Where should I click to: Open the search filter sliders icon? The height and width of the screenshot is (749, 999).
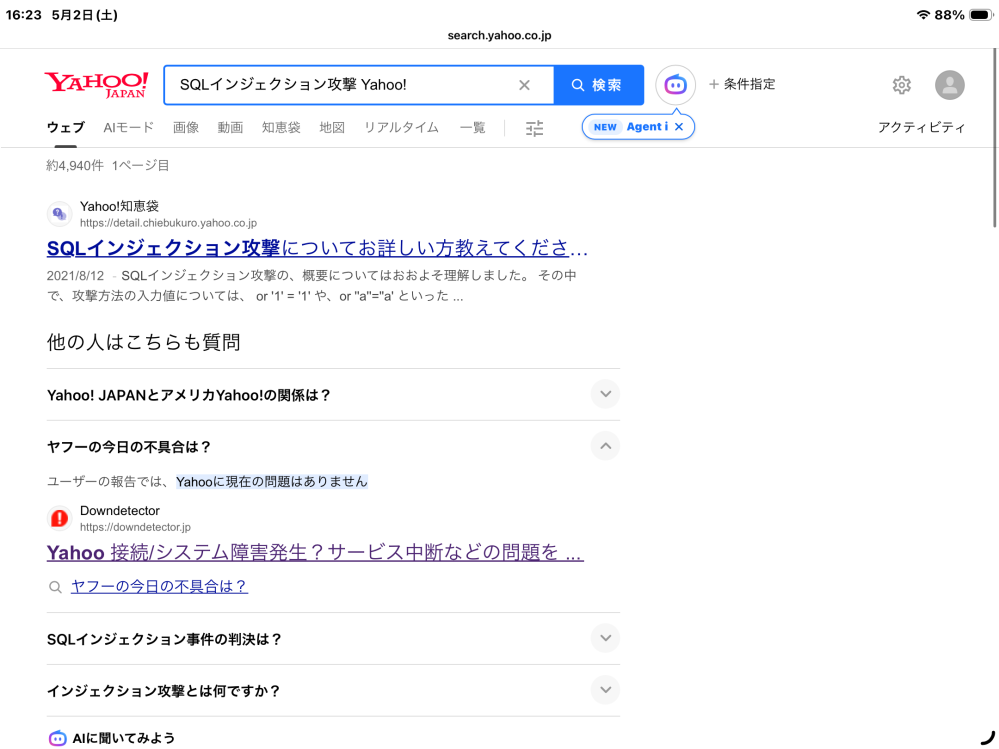click(535, 128)
